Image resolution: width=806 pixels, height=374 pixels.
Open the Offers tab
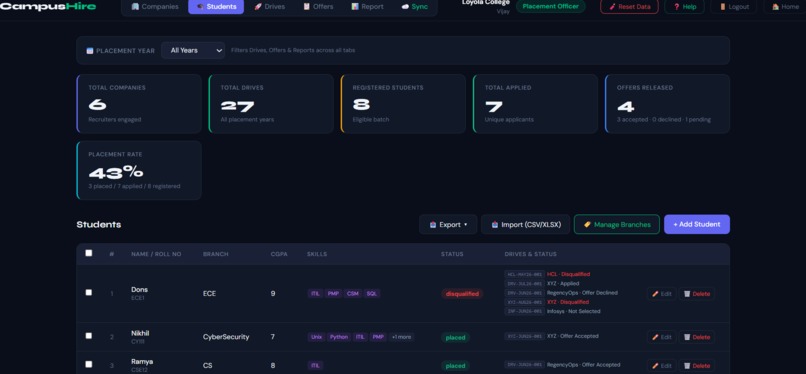(318, 7)
